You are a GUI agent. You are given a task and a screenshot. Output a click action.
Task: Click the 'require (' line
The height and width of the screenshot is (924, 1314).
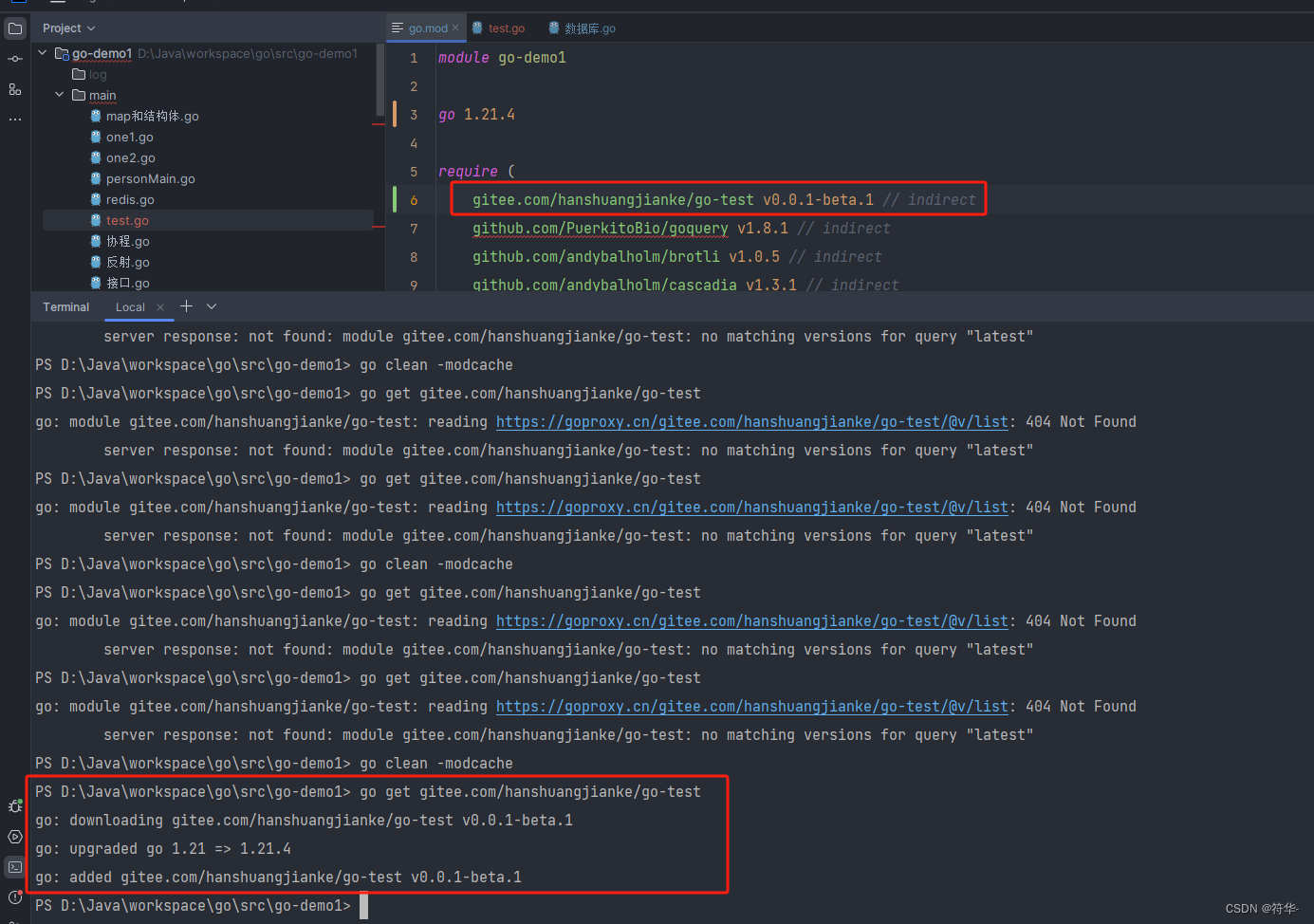476,172
